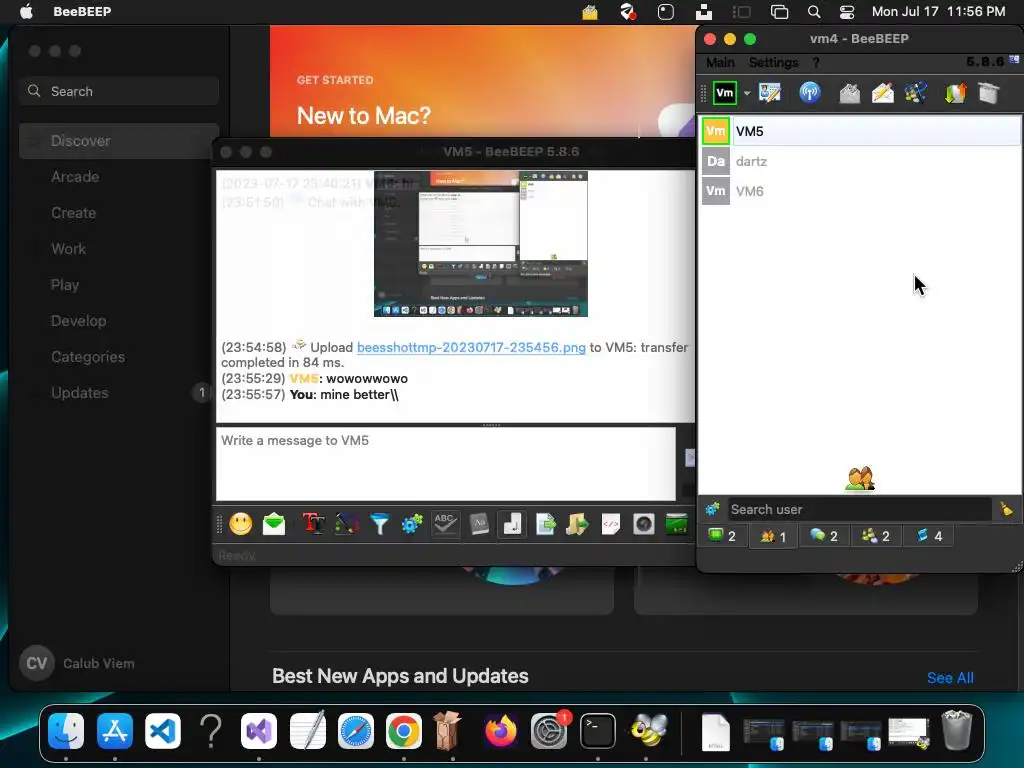Click the App Store Search field
The width and height of the screenshot is (1024, 768).
point(119,91)
